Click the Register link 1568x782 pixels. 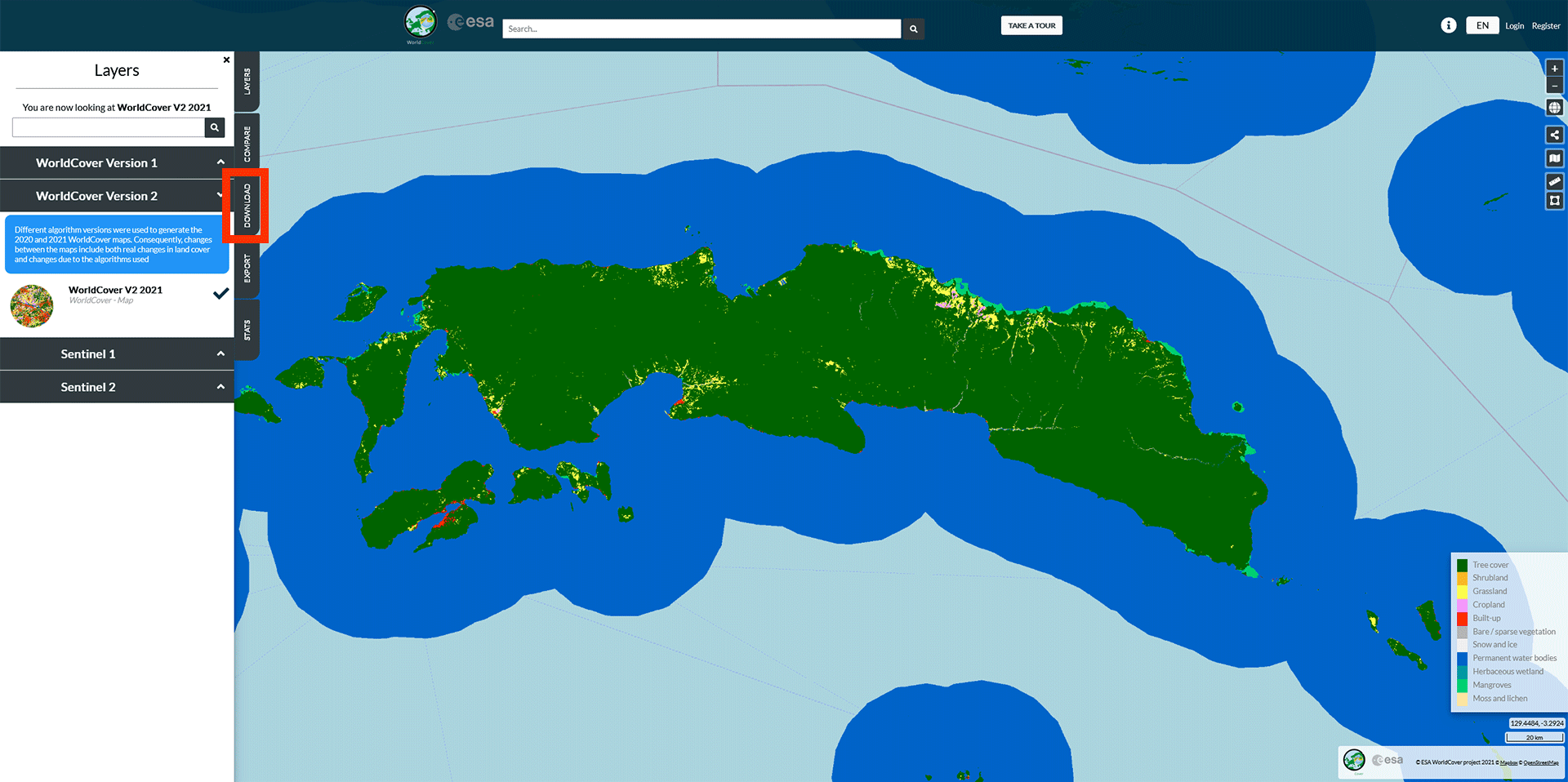point(1545,26)
